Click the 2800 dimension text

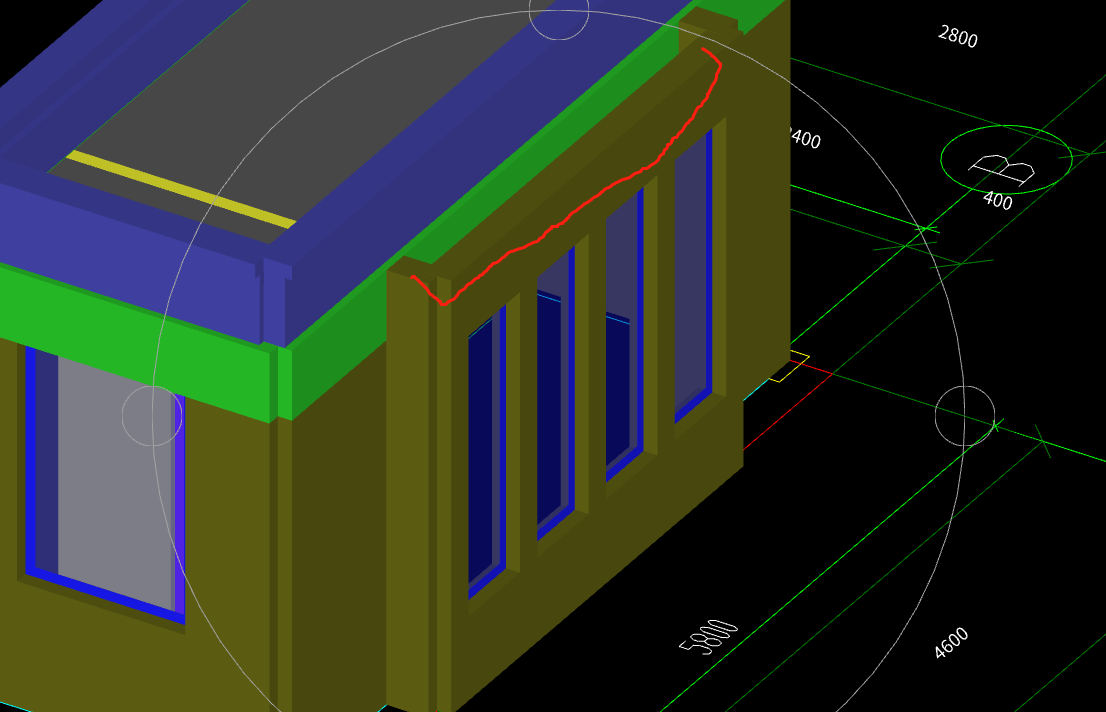(x=958, y=36)
